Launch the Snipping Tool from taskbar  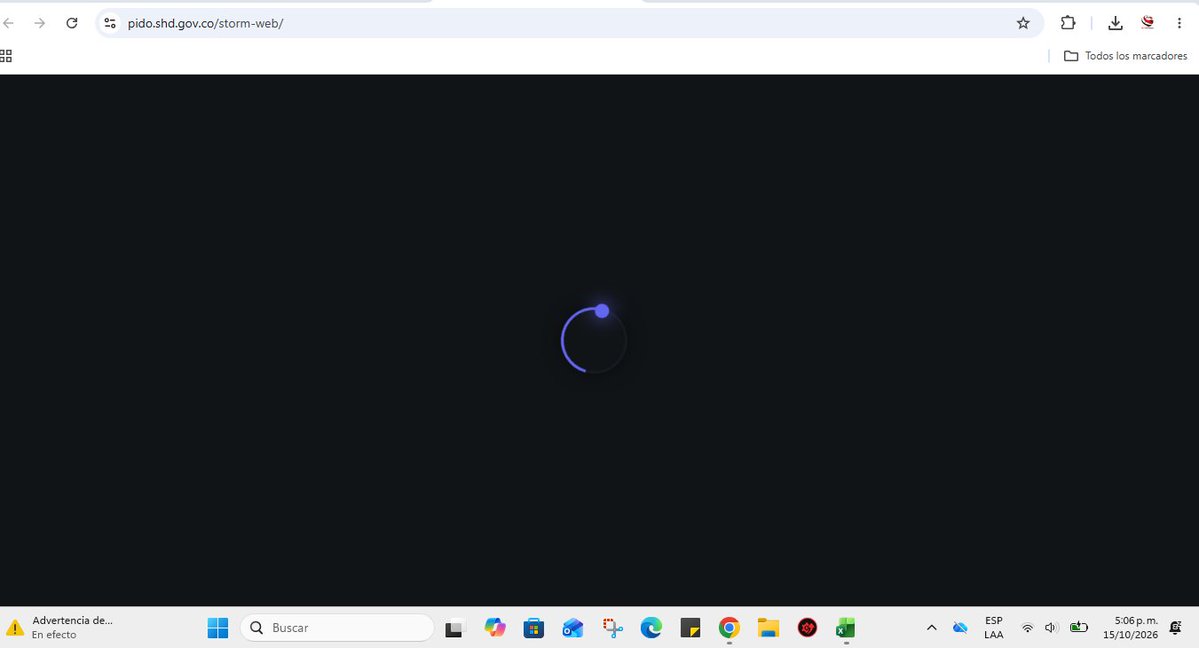(x=612, y=628)
